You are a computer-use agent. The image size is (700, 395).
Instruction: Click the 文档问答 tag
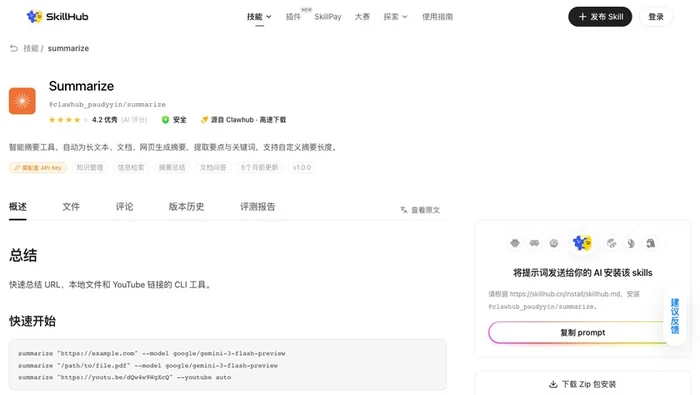(213, 168)
